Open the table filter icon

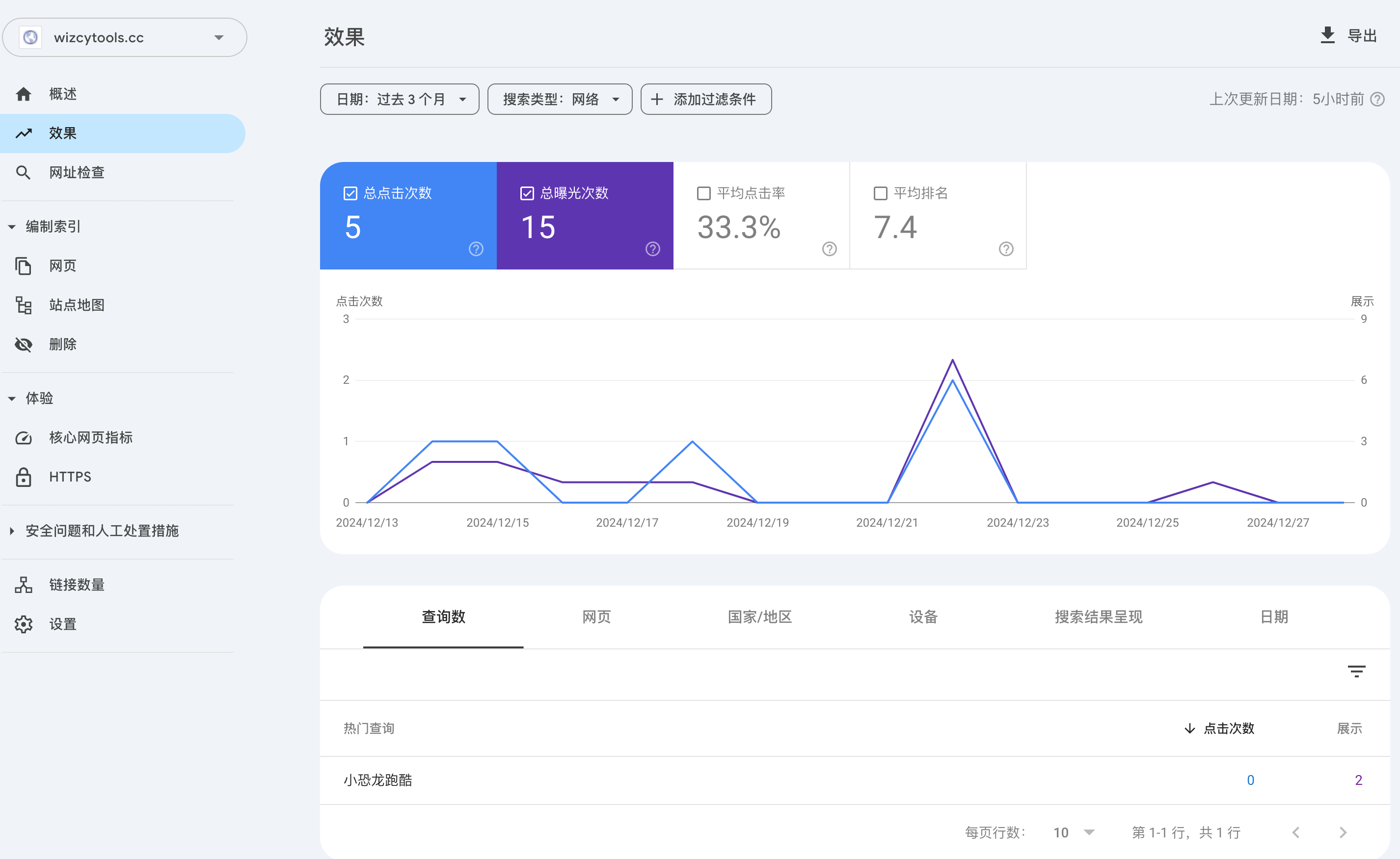pos(1356,671)
